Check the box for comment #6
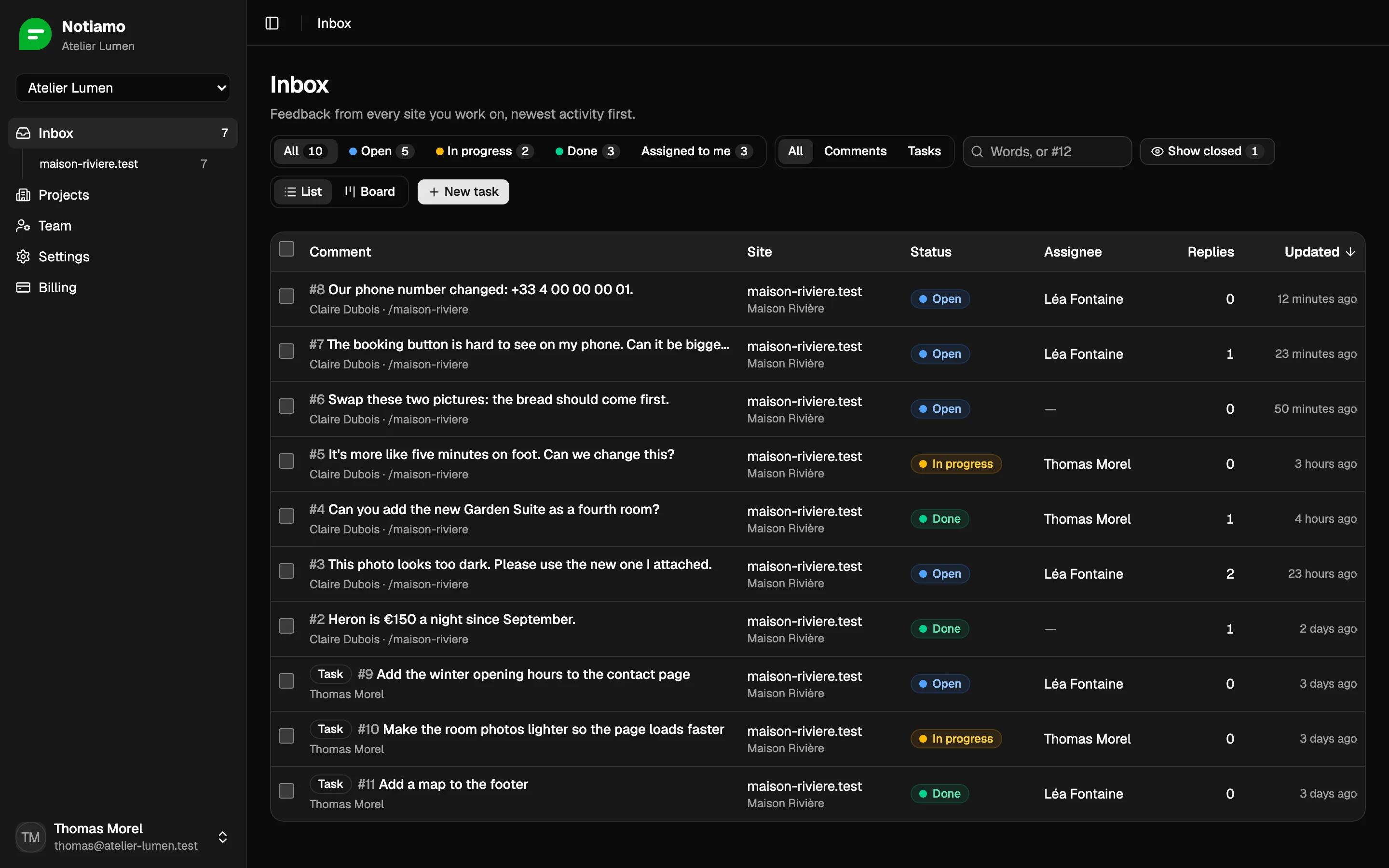This screenshot has height=868, width=1389. click(x=286, y=407)
